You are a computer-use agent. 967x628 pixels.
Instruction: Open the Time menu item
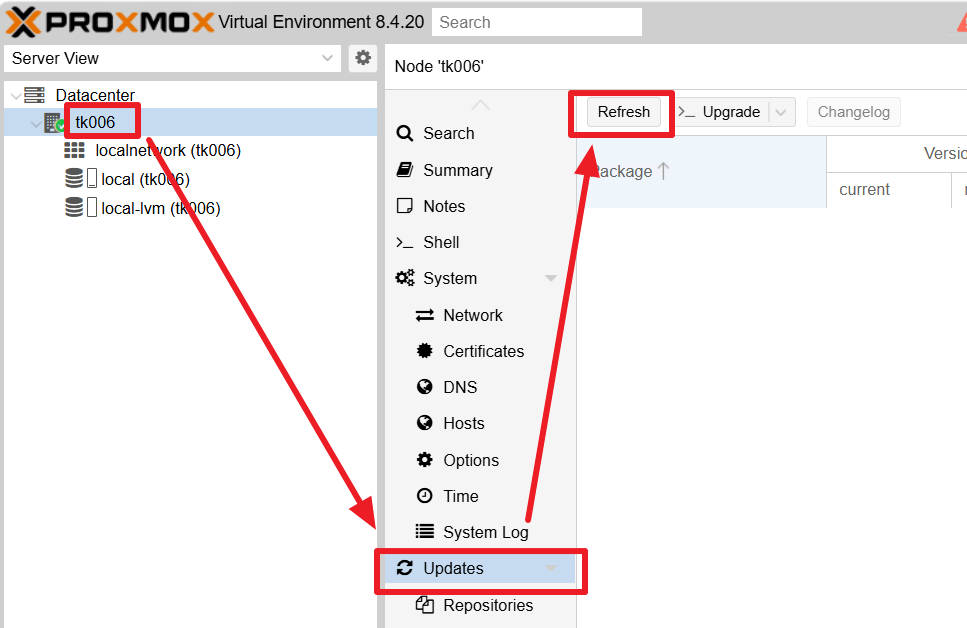pos(480,496)
